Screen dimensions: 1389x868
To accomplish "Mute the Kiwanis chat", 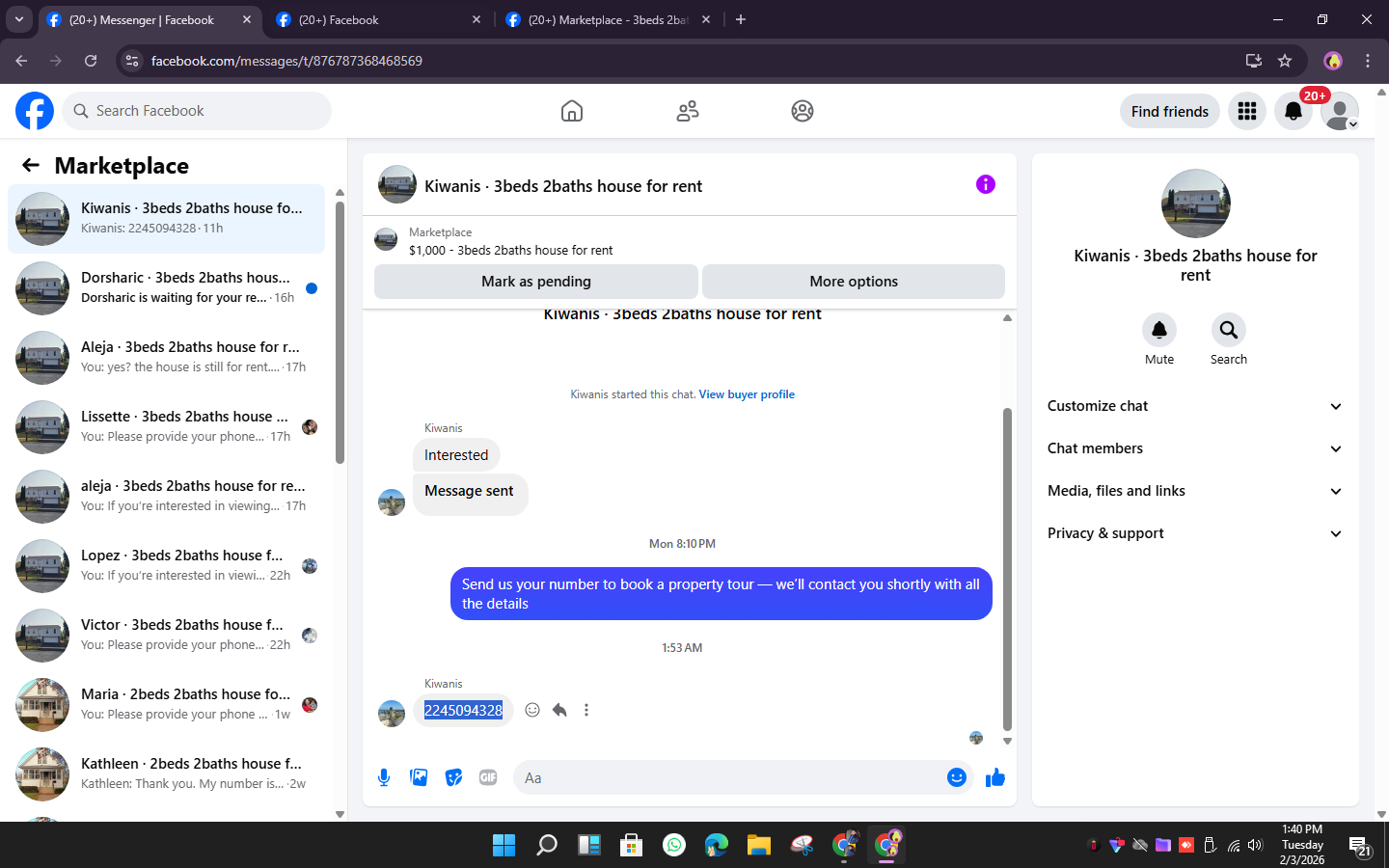I will point(1159,330).
